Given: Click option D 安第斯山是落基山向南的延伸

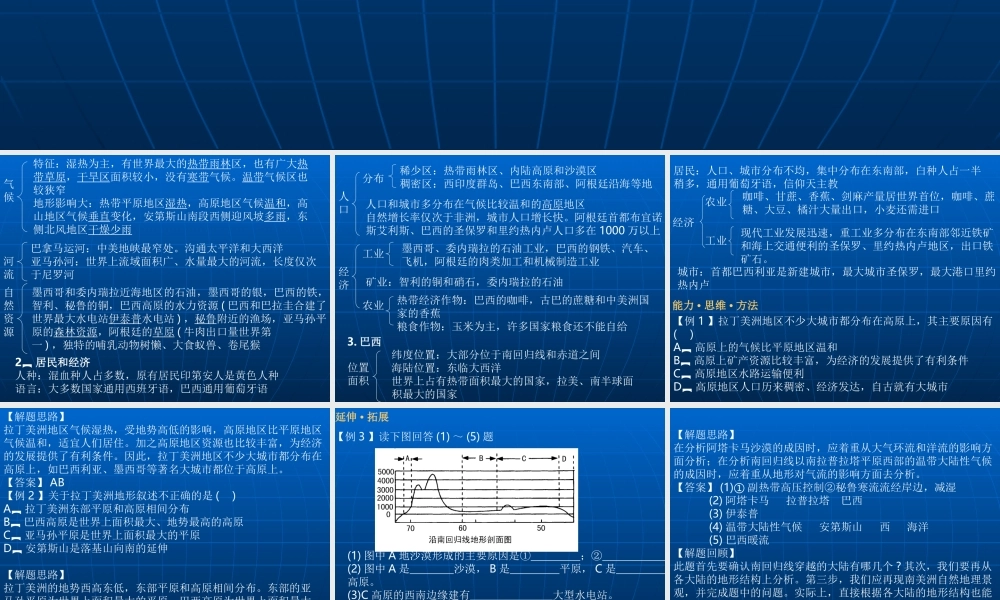Looking at the screenshot, I should 85,548.
